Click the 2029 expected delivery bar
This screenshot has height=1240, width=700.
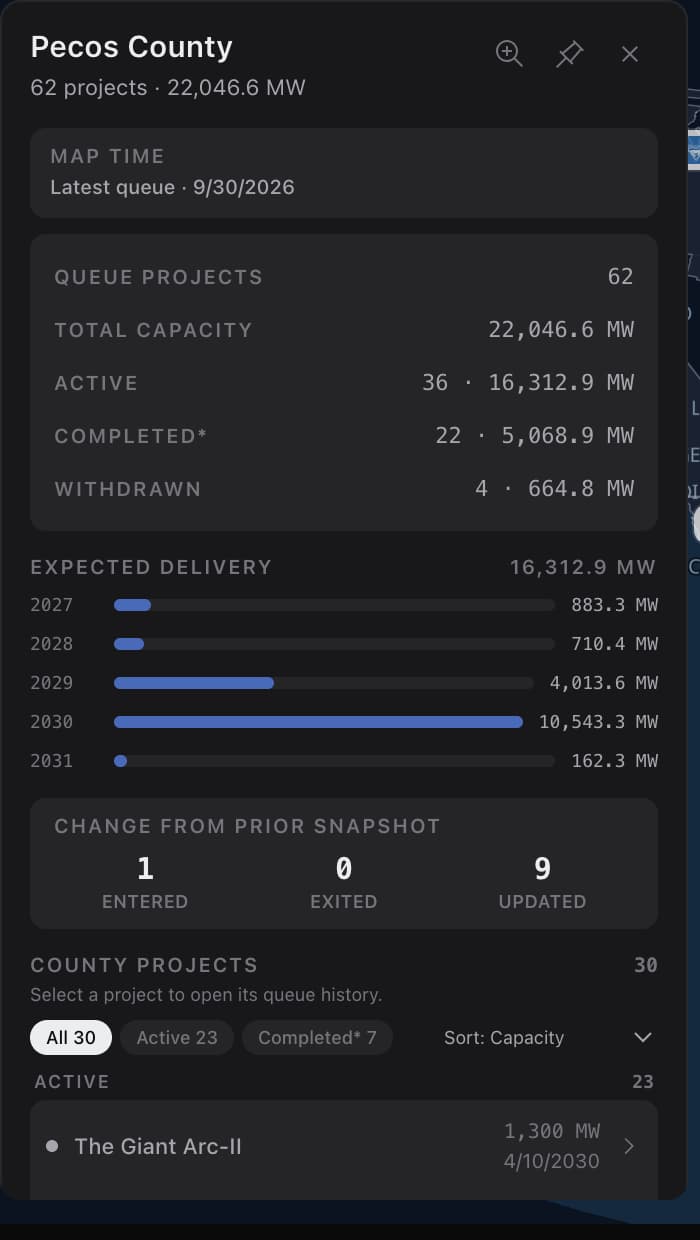pos(194,683)
